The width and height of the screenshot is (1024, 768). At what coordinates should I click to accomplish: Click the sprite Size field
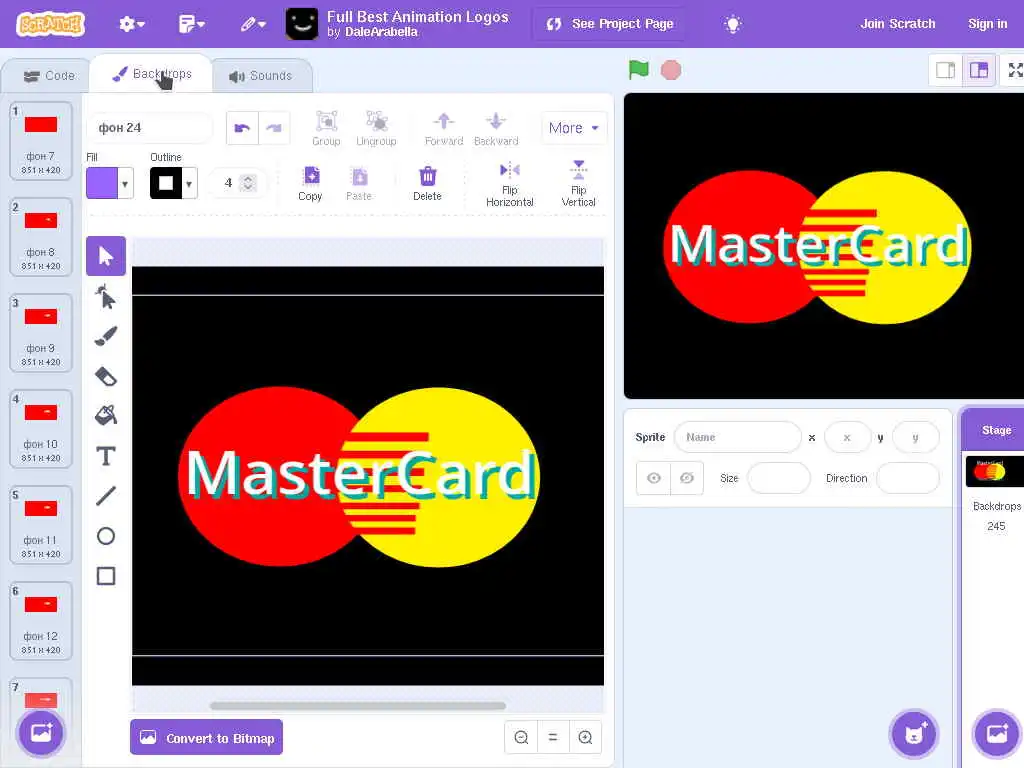pos(778,478)
